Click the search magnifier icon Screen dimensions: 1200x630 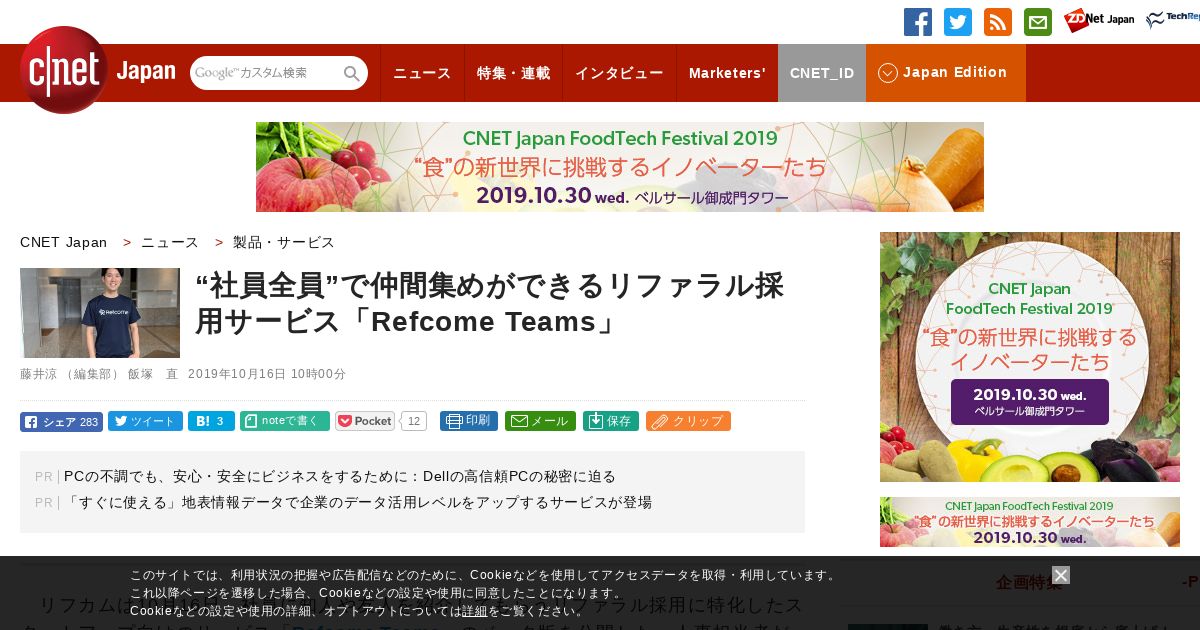coord(351,73)
